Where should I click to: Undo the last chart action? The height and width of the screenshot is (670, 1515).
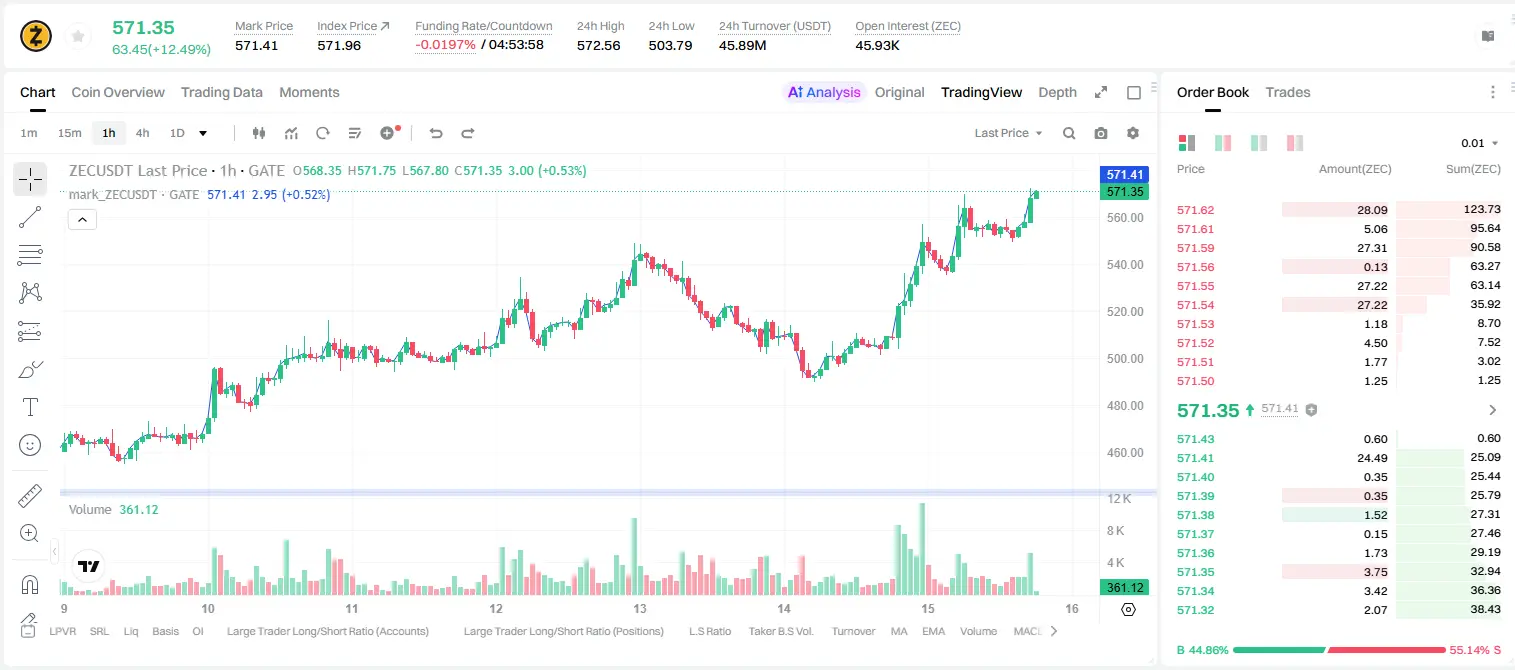pyautogui.click(x=435, y=133)
